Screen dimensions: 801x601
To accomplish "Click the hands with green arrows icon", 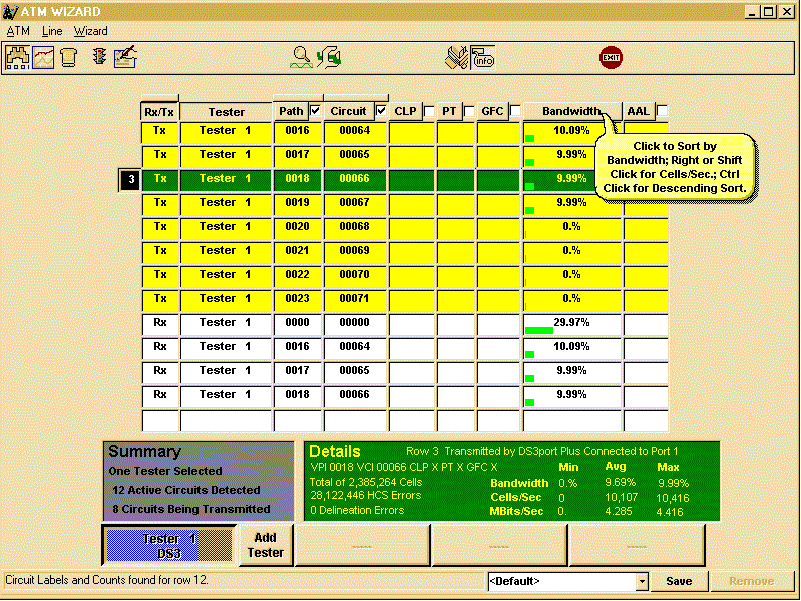I will (x=329, y=57).
